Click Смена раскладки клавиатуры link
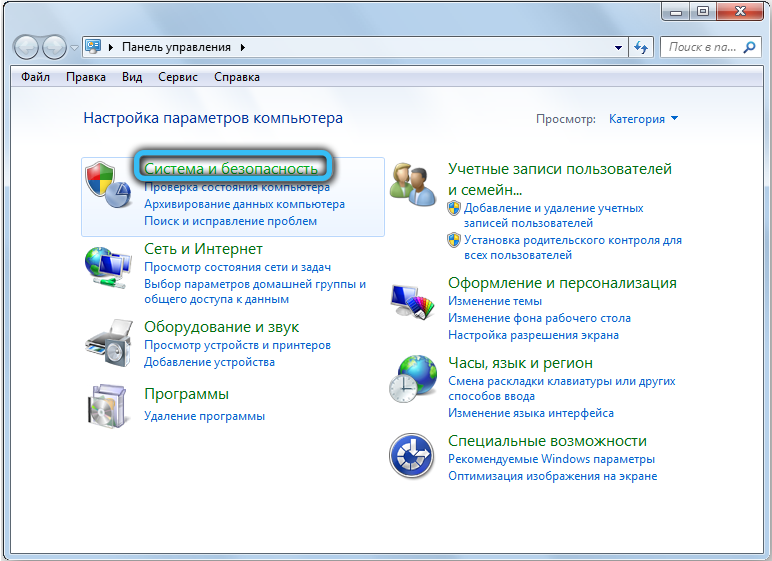Viewport: 772px width, 561px height. tap(562, 388)
